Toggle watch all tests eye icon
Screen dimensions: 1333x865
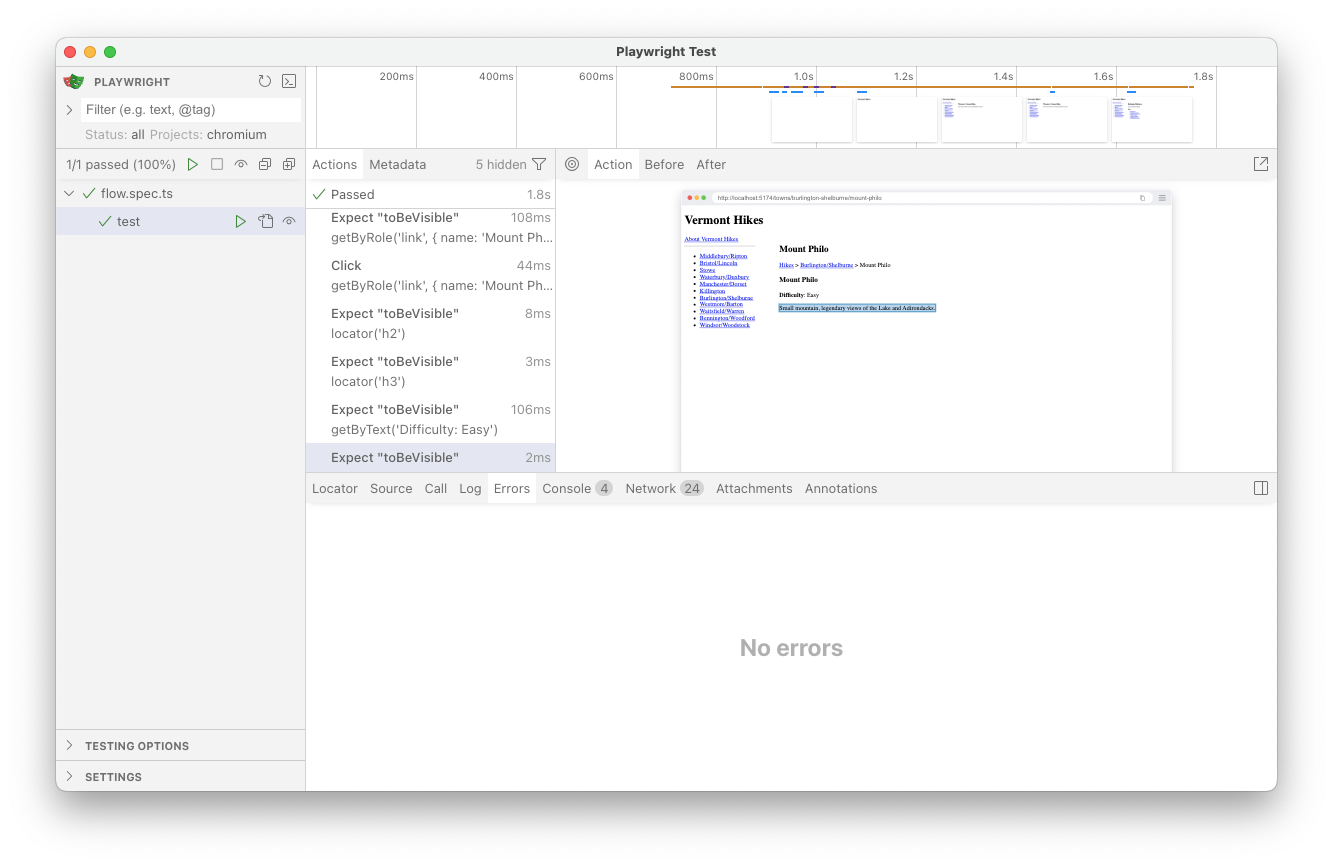click(x=241, y=165)
